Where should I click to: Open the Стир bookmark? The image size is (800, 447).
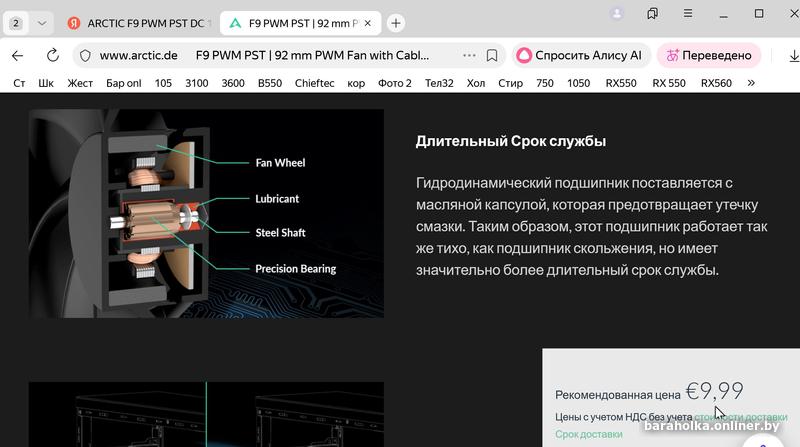coord(510,83)
